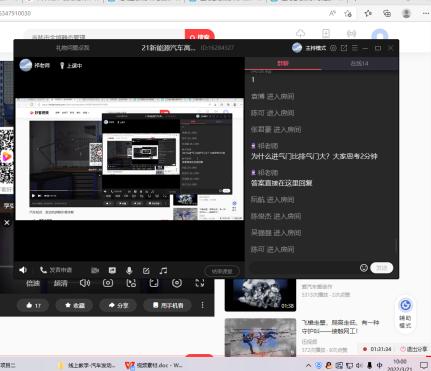Open the whiteboard edit icon
This screenshot has height=371, width=431.
coord(146,271)
